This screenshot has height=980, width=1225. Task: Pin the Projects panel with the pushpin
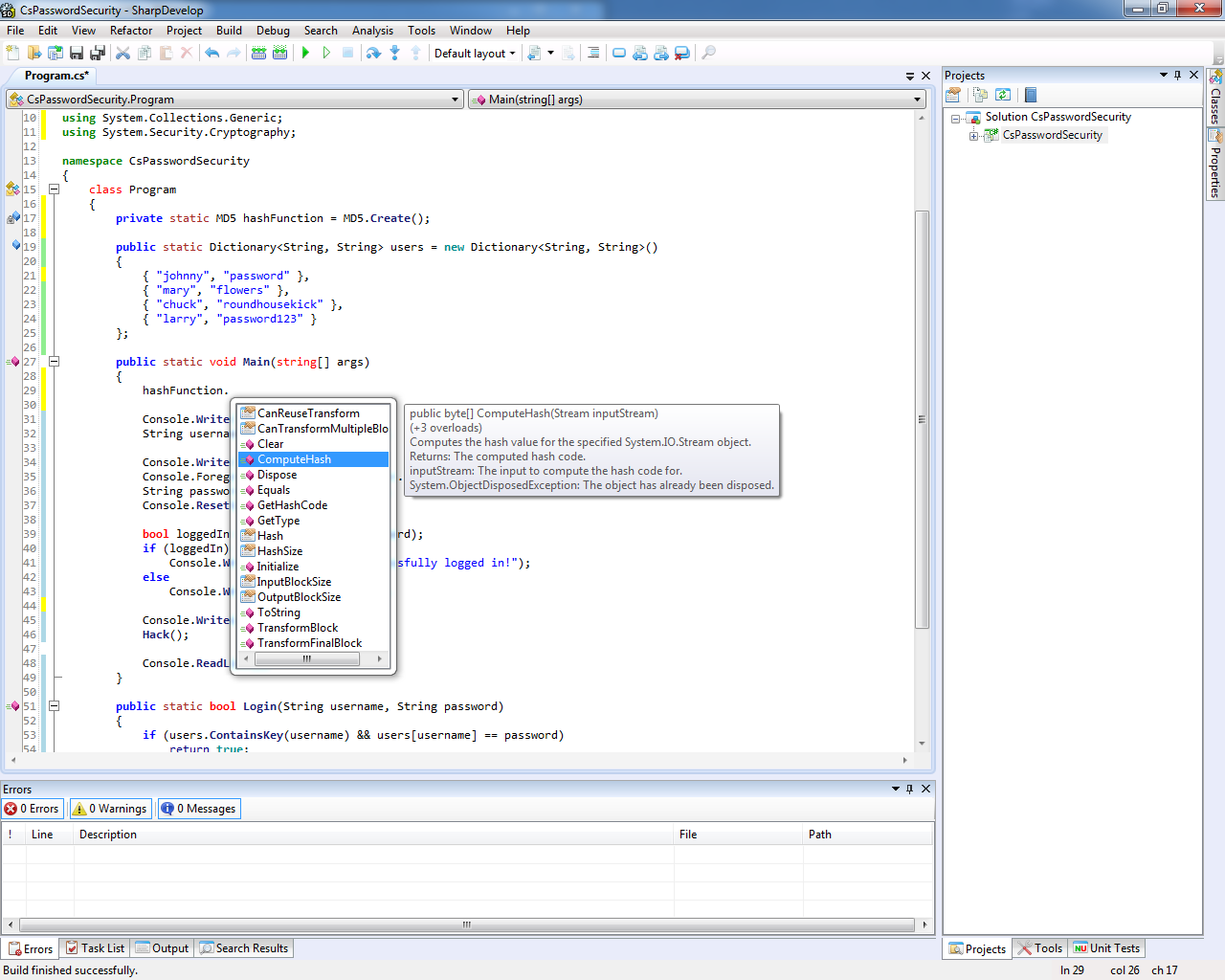pos(1178,75)
